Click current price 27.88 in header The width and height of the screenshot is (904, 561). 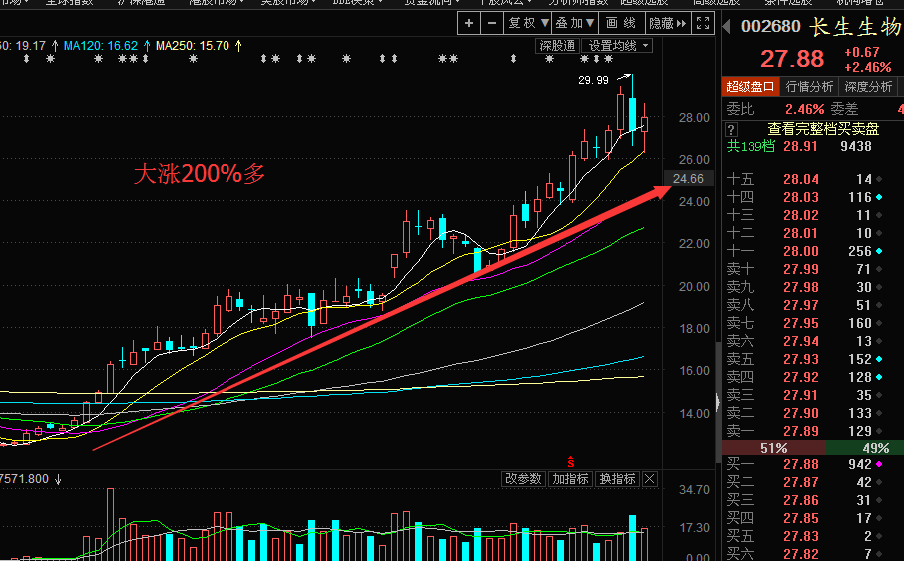pos(792,59)
